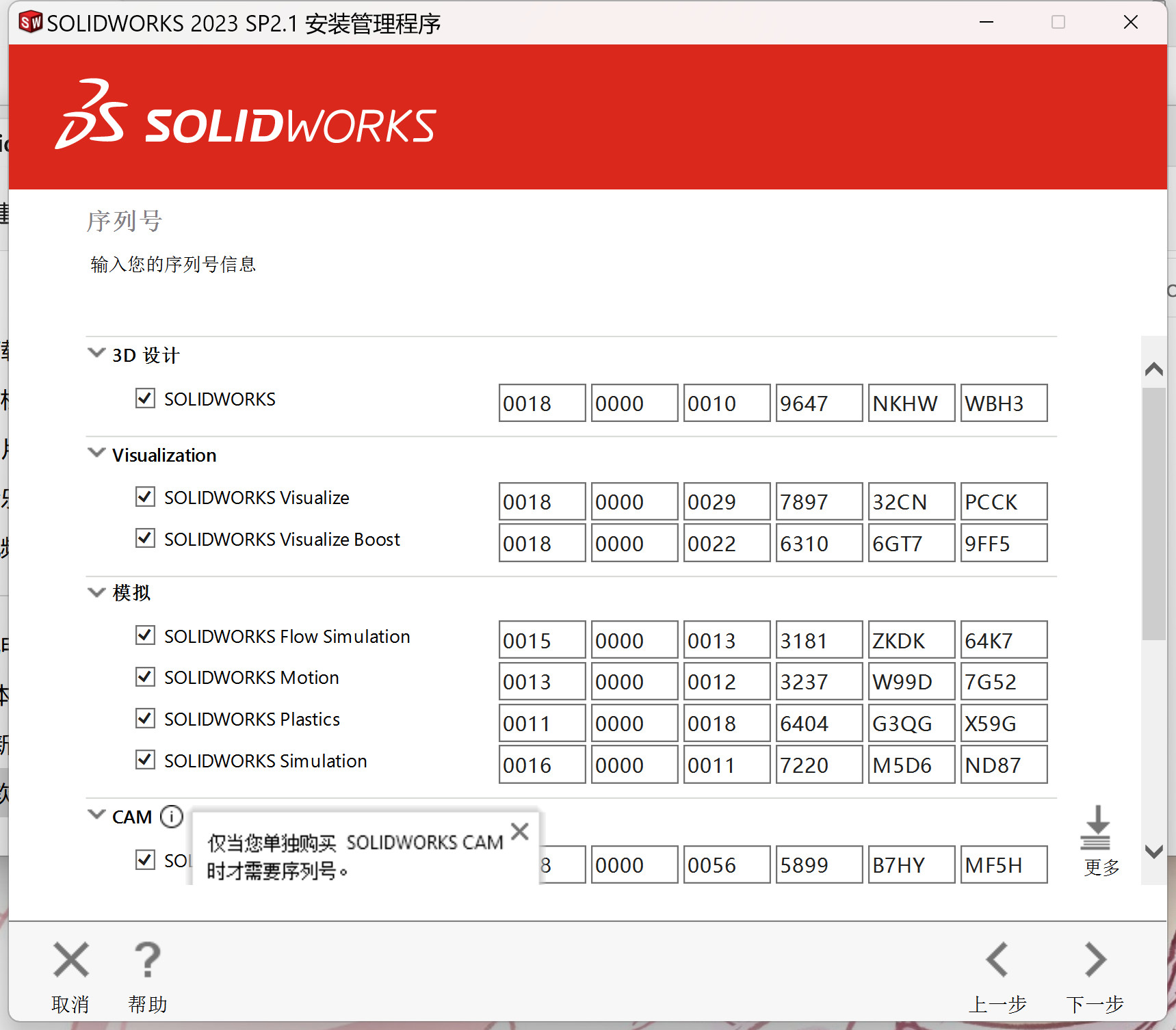Uncheck SOLIDWORKS Plastics
The image size is (1176, 1030).
145,718
